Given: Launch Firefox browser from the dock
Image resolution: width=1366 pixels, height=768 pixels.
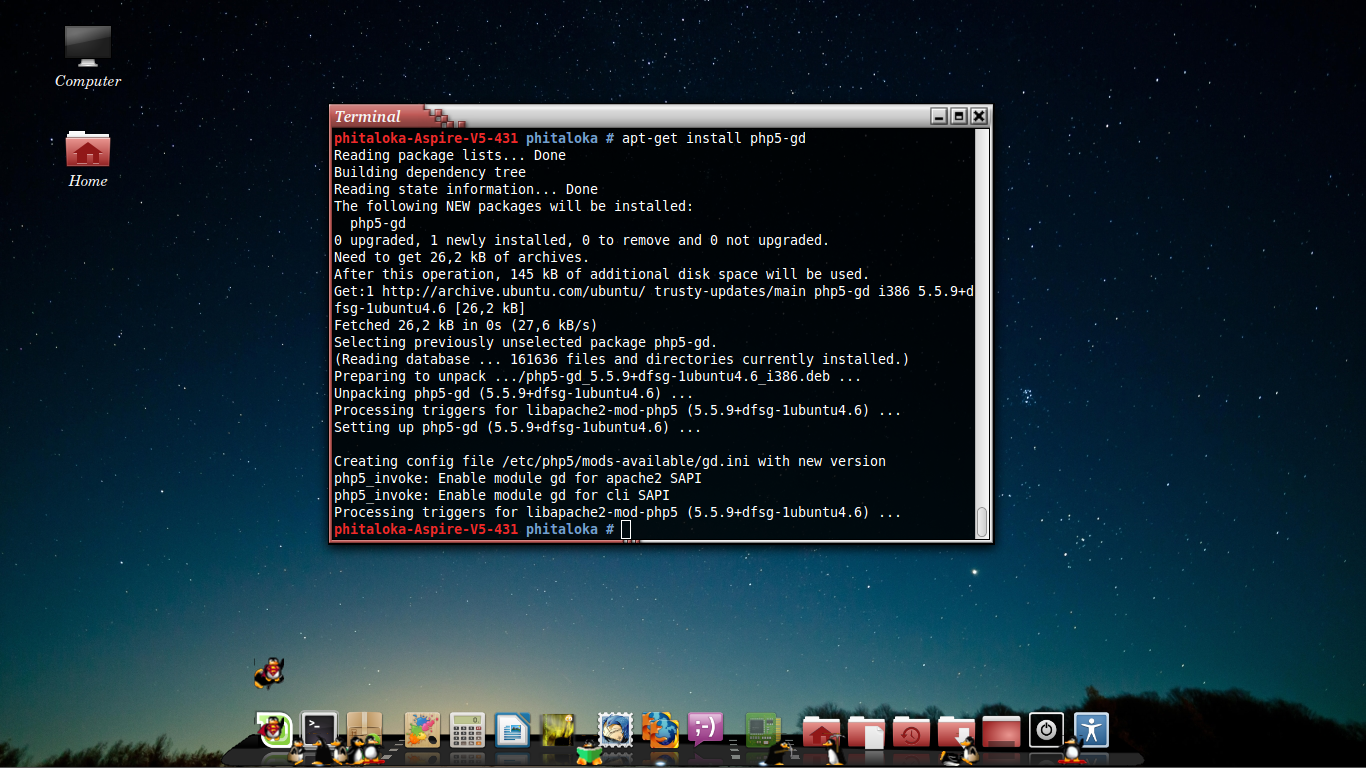Looking at the screenshot, I should pos(660,730).
